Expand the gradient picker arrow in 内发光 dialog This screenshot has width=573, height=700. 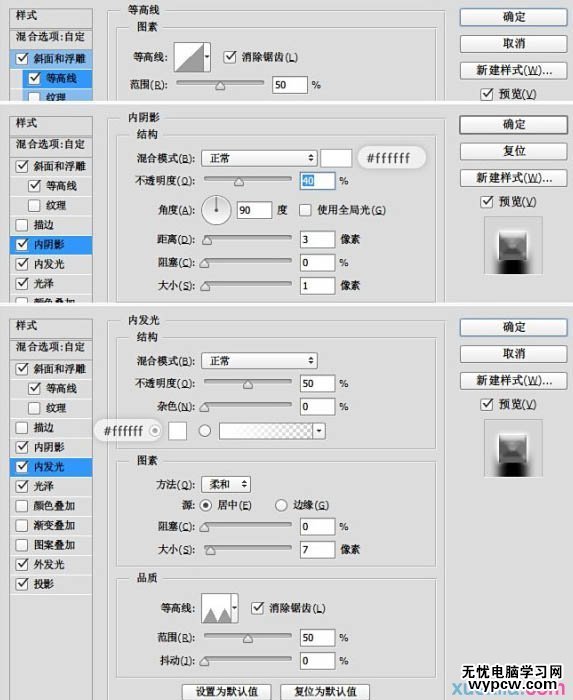(319, 431)
